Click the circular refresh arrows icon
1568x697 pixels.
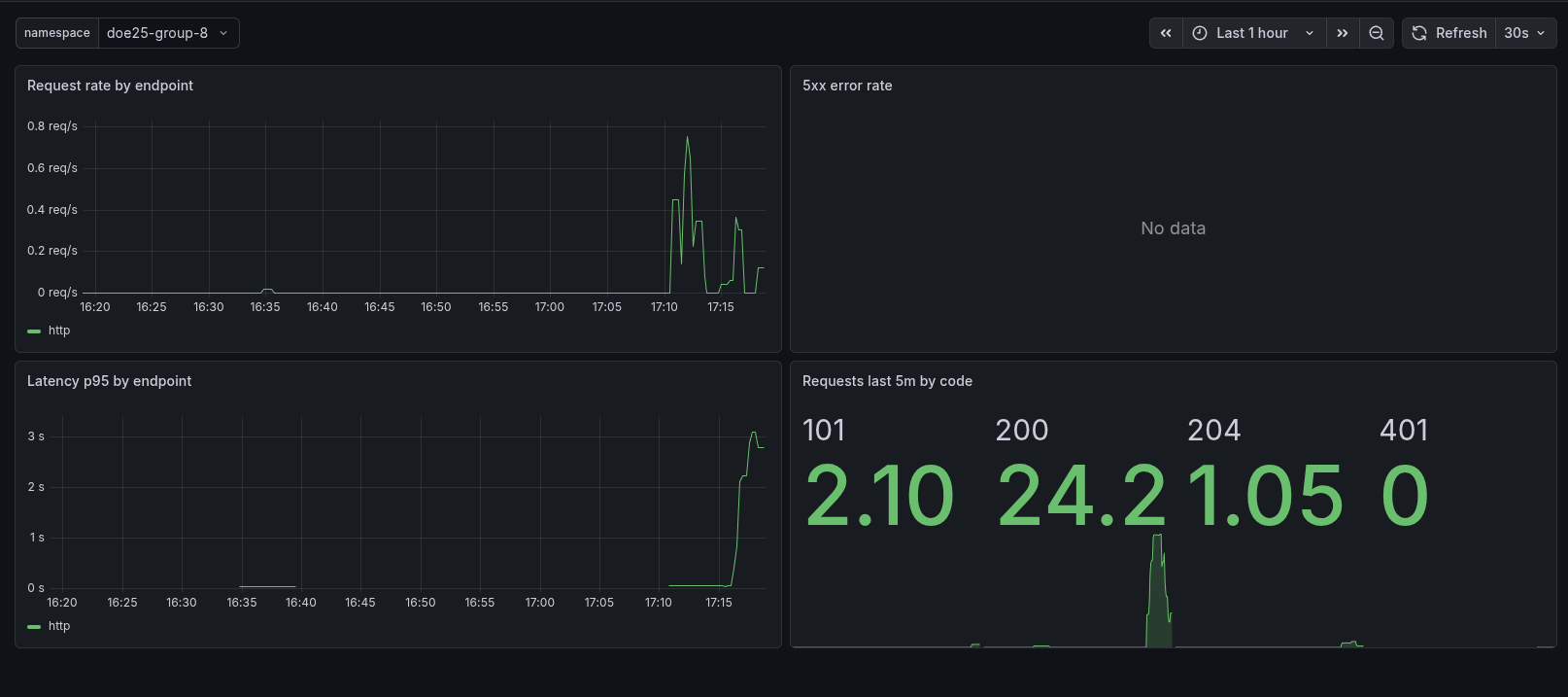1419,33
